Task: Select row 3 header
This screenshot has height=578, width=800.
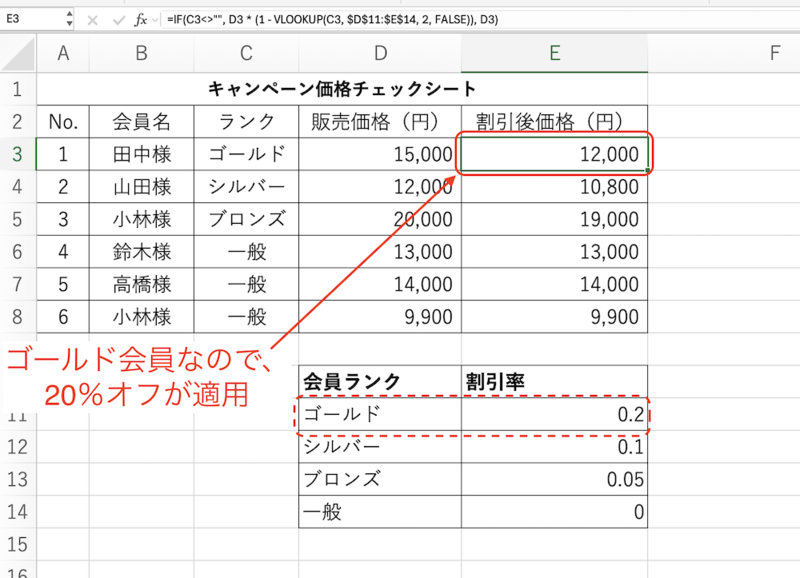Action: click(17, 154)
